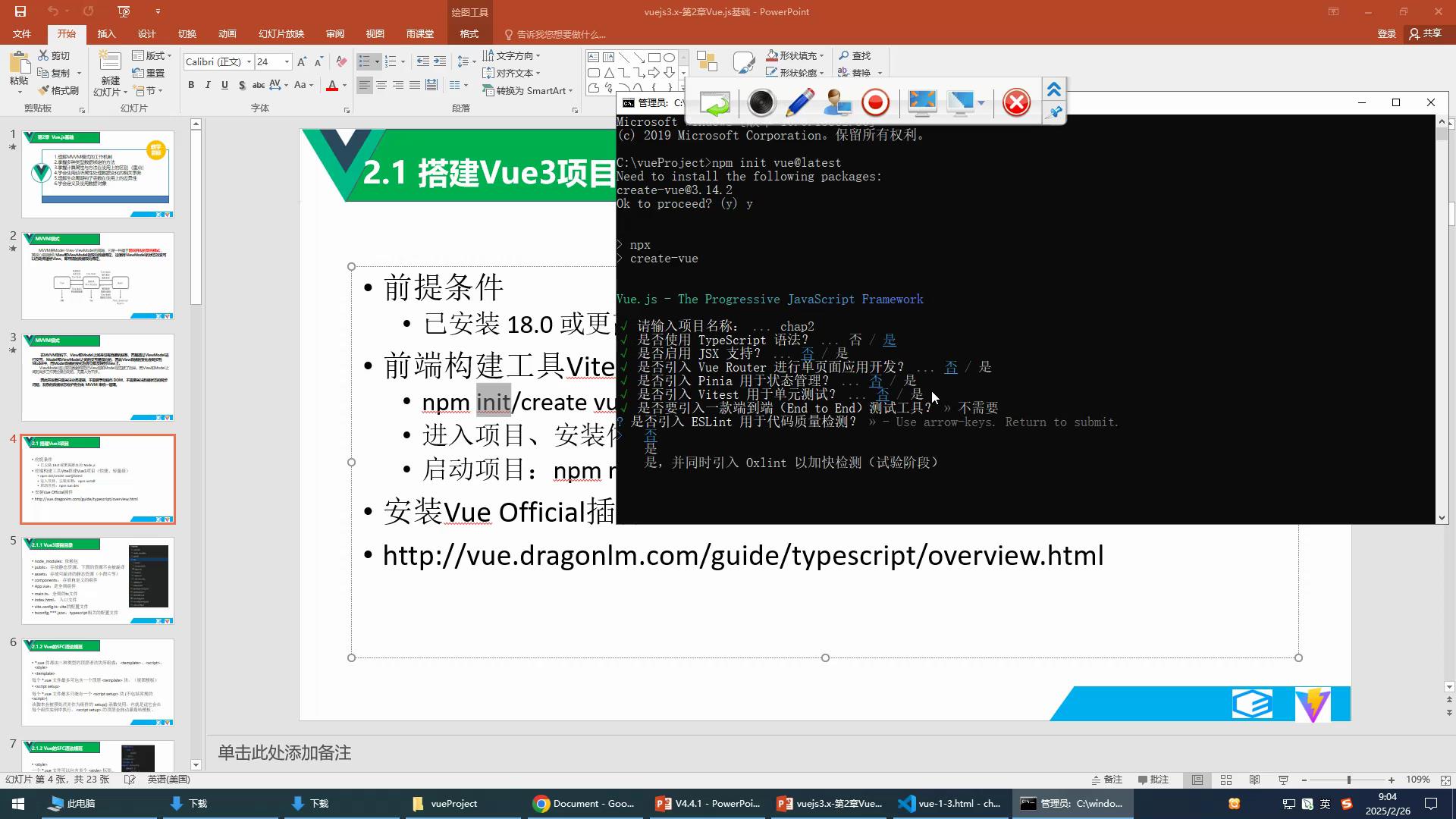This screenshot has width=1456, height=819.
Task: Select the blue pencil annotation tool
Action: pos(799,102)
